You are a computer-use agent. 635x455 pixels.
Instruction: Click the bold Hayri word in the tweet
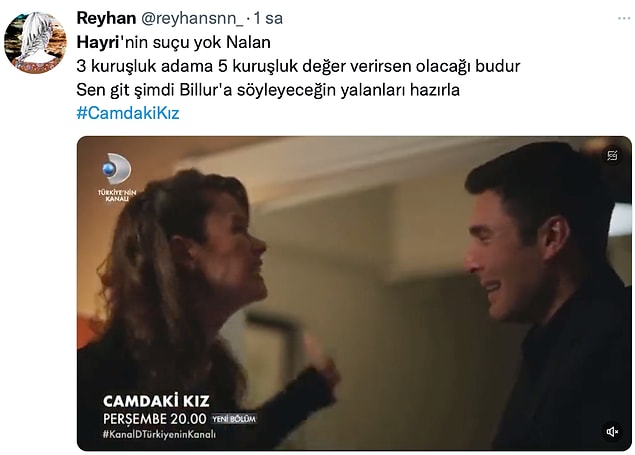[98, 43]
